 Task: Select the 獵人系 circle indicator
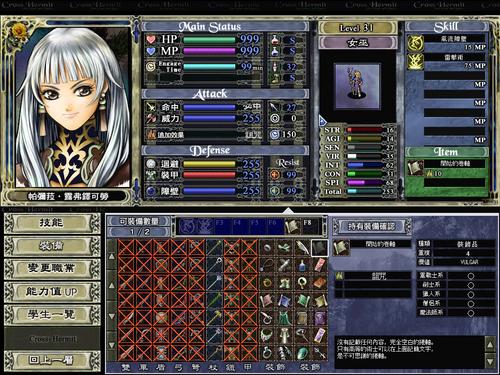pos(470,295)
